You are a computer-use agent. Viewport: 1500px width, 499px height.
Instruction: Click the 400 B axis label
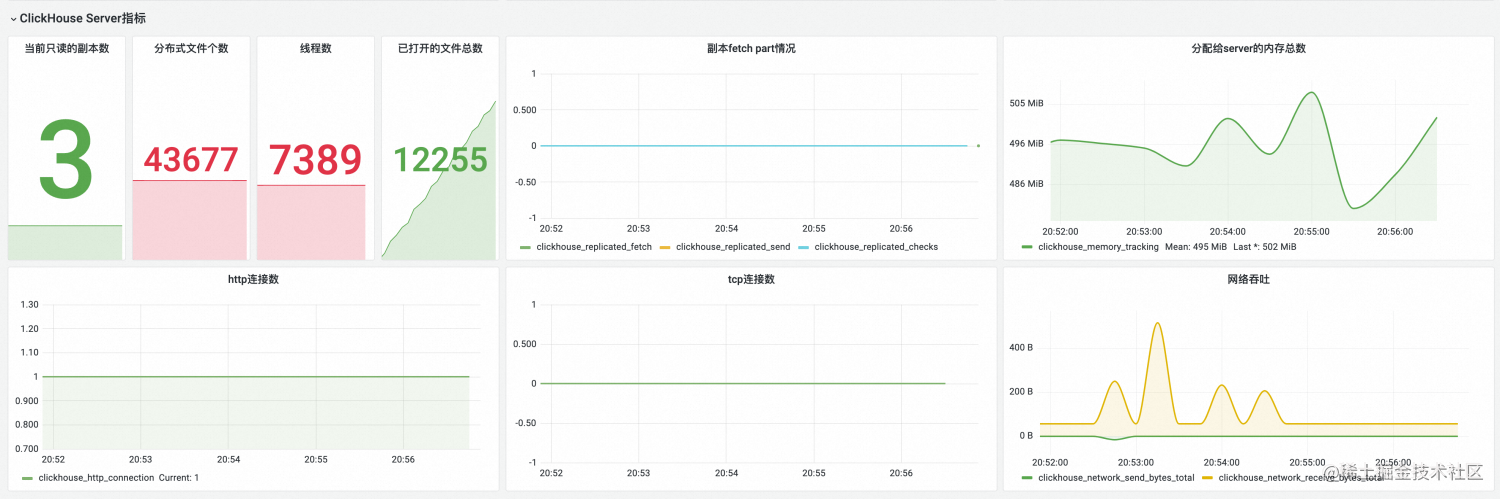point(1019,348)
